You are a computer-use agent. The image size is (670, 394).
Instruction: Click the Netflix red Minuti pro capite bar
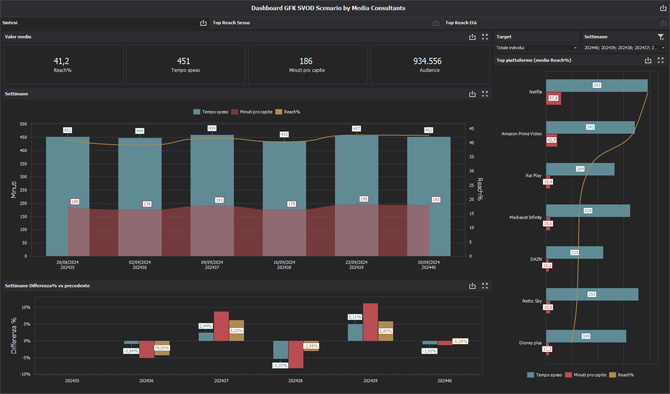pyautogui.click(x=553, y=98)
